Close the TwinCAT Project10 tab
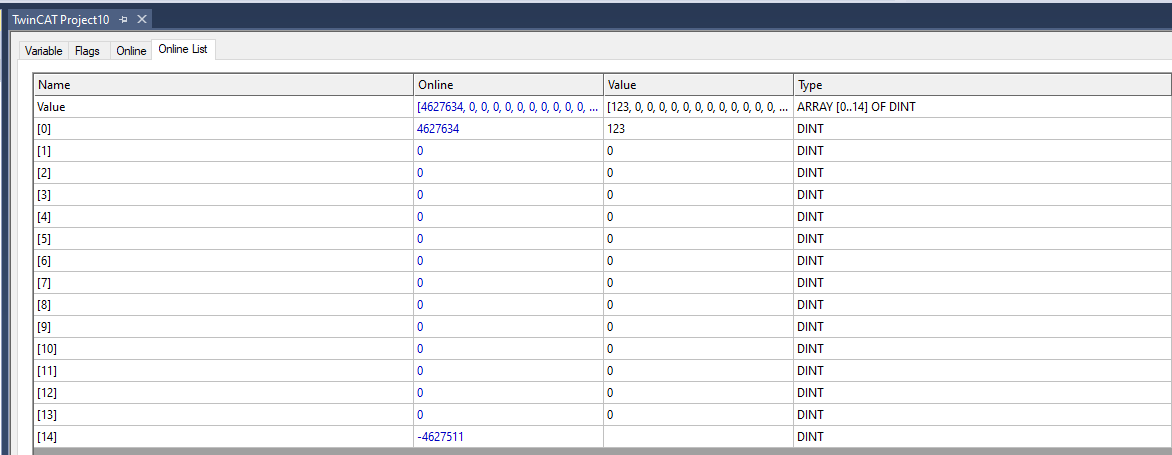1172x455 pixels. pos(142,19)
